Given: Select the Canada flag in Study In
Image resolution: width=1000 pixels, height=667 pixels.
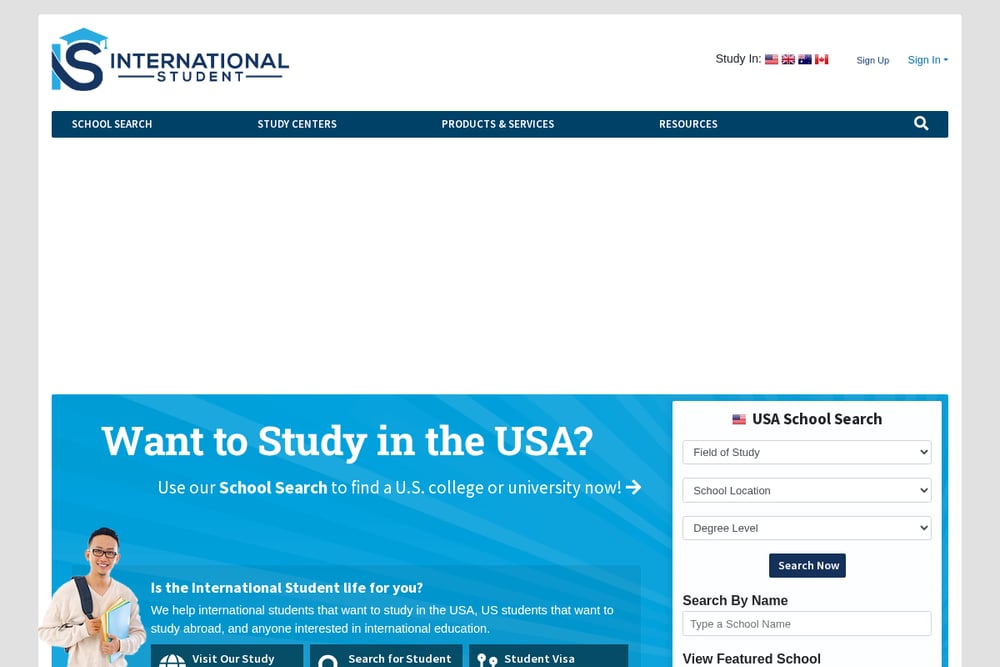Looking at the screenshot, I should (x=821, y=59).
